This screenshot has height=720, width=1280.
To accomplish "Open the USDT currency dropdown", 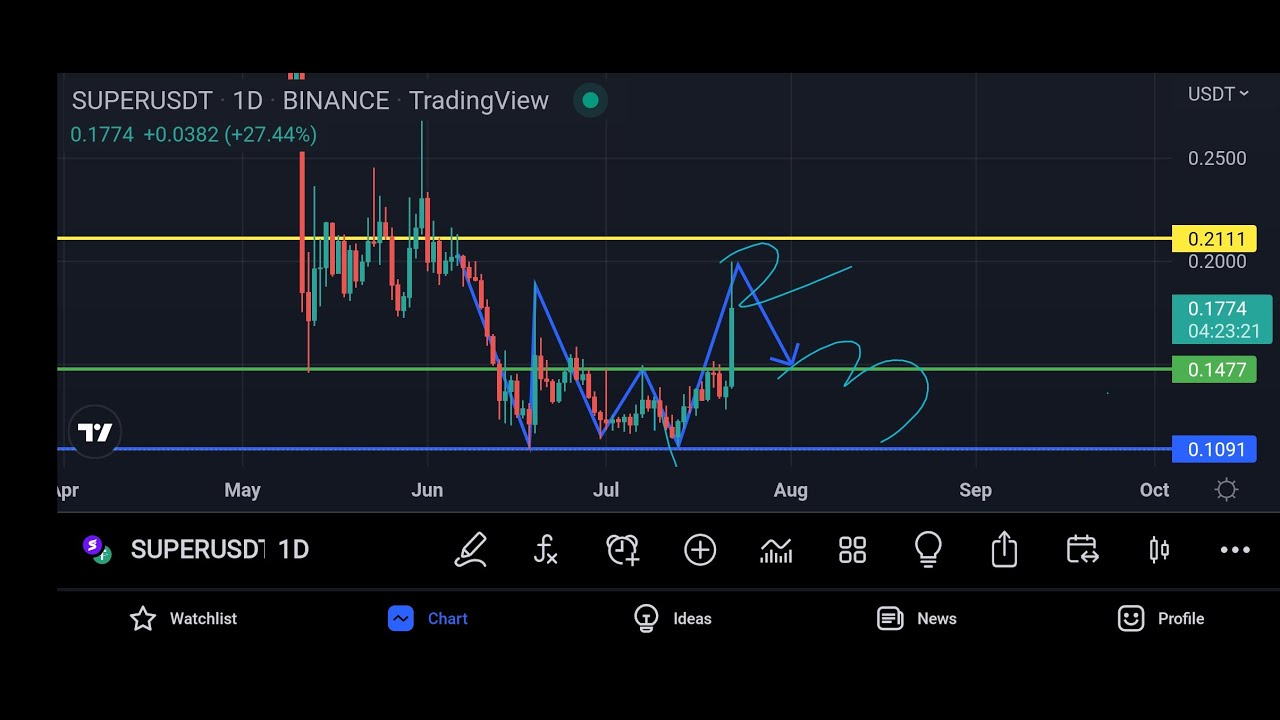I will 1218,94.
